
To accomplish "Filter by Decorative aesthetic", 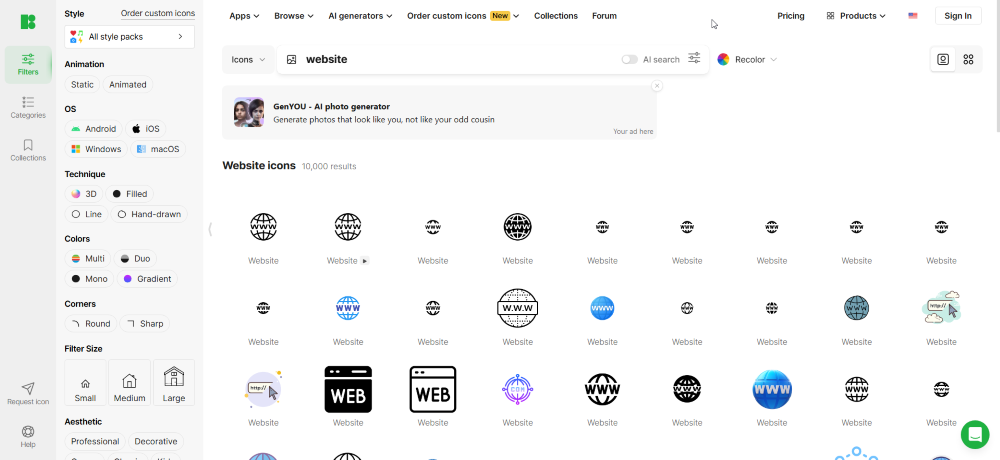I will point(156,441).
